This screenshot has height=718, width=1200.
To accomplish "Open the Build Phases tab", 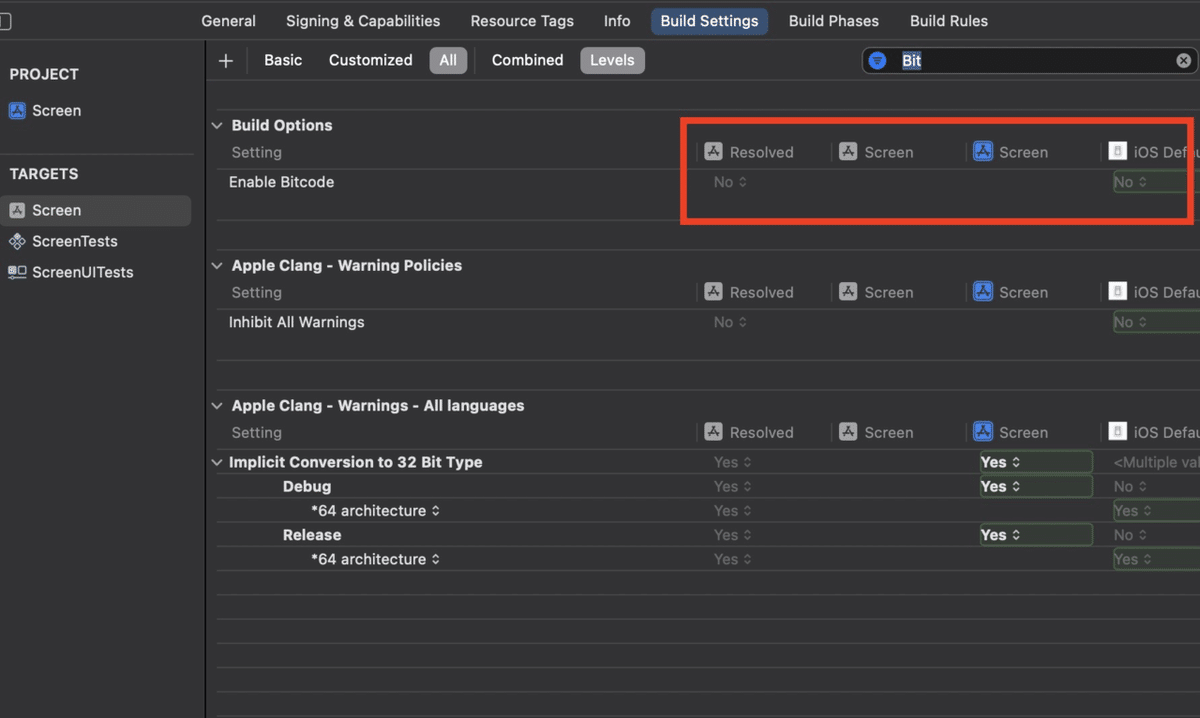I will [833, 21].
